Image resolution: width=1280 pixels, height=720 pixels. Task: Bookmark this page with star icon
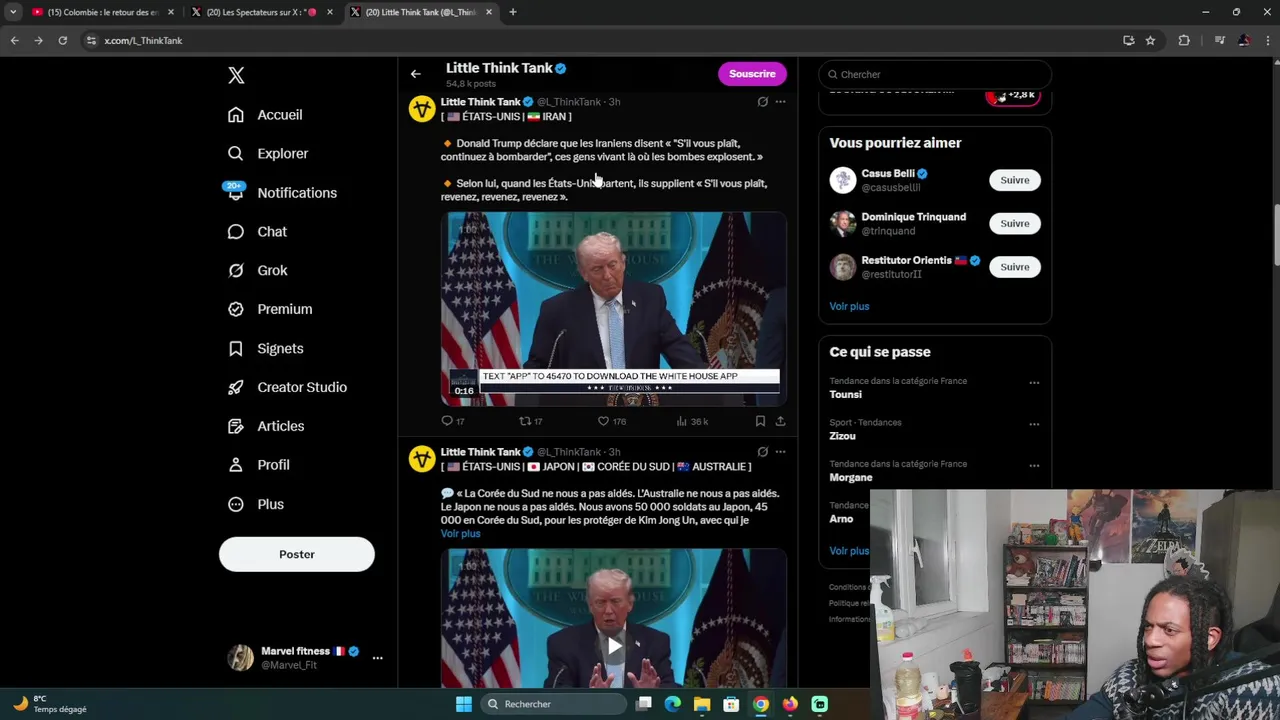pos(1151,40)
